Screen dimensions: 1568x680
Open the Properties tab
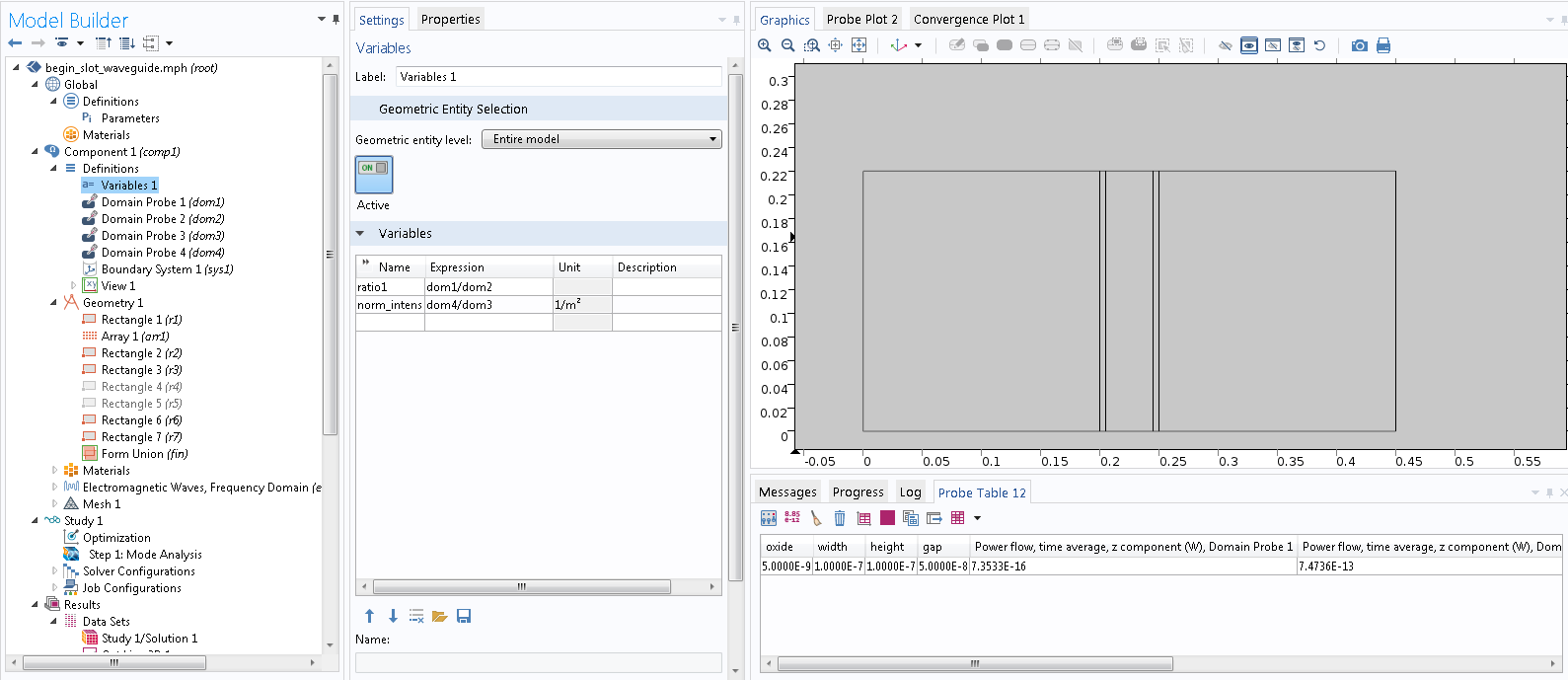click(x=450, y=19)
